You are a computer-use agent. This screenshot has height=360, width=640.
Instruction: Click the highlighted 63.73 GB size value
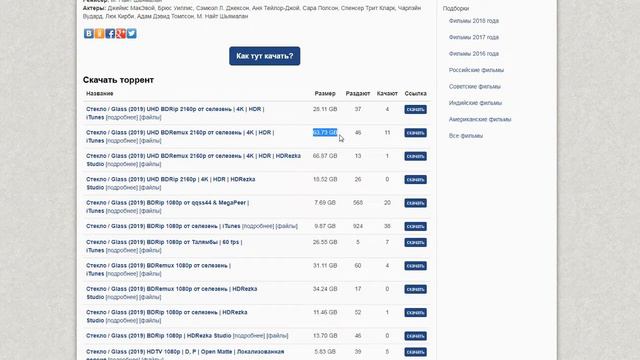click(x=325, y=133)
